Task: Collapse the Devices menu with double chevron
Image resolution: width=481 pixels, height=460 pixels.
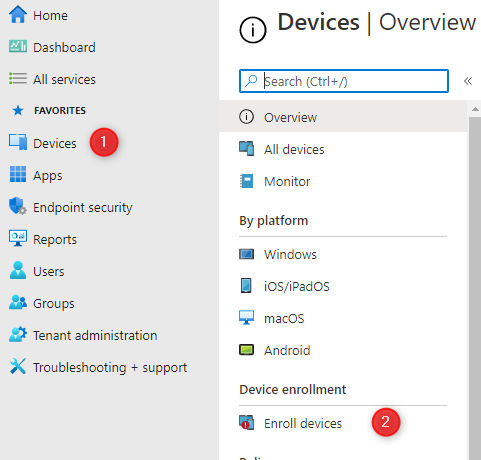Action: [468, 81]
